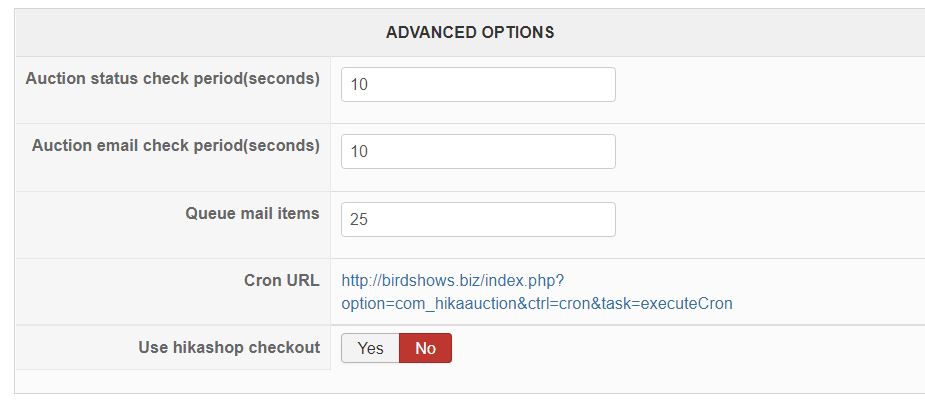Click the Queue mail items input box
The height and width of the screenshot is (407, 925).
tap(478, 220)
